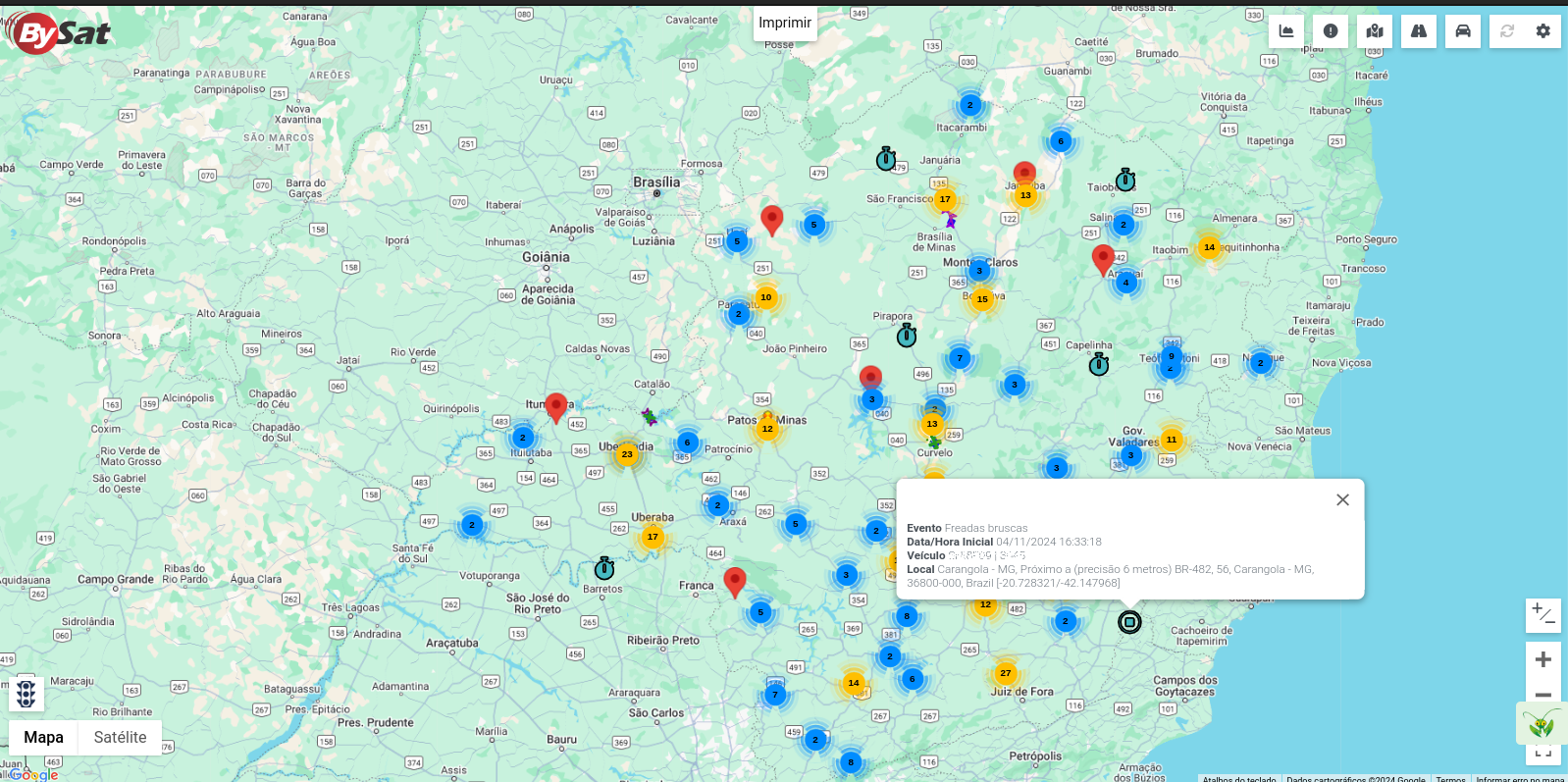
Task: Open the road routes icon
Action: (x=1419, y=31)
